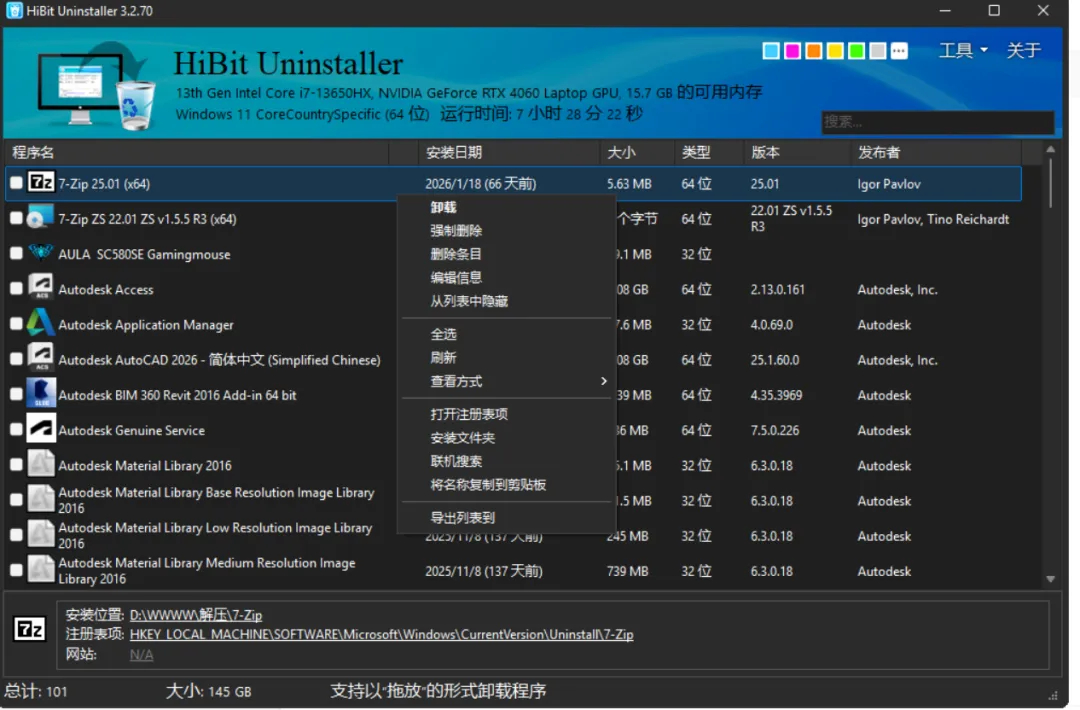Open the HKEY_LOCAL_MACHINE registry key link
This screenshot has width=1080, height=710.
(x=381, y=634)
